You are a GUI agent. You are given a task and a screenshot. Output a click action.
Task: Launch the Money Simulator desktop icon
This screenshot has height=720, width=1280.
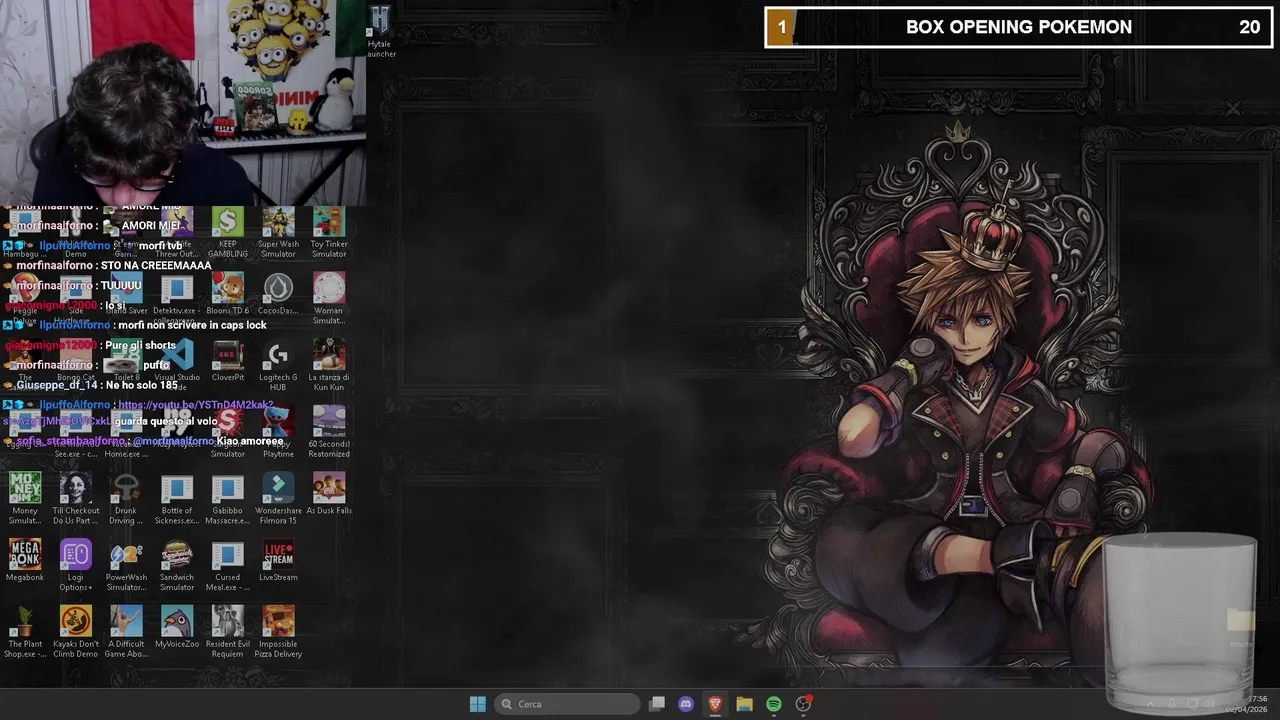[x=25, y=499]
